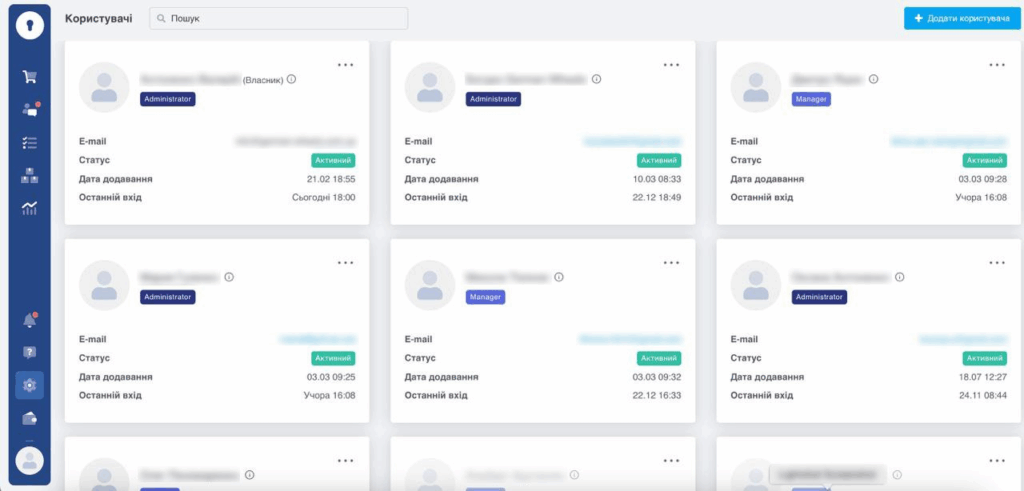Image resolution: width=1024 pixels, height=491 pixels.
Task: Open the customers chat icon in sidebar
Action: [30, 110]
